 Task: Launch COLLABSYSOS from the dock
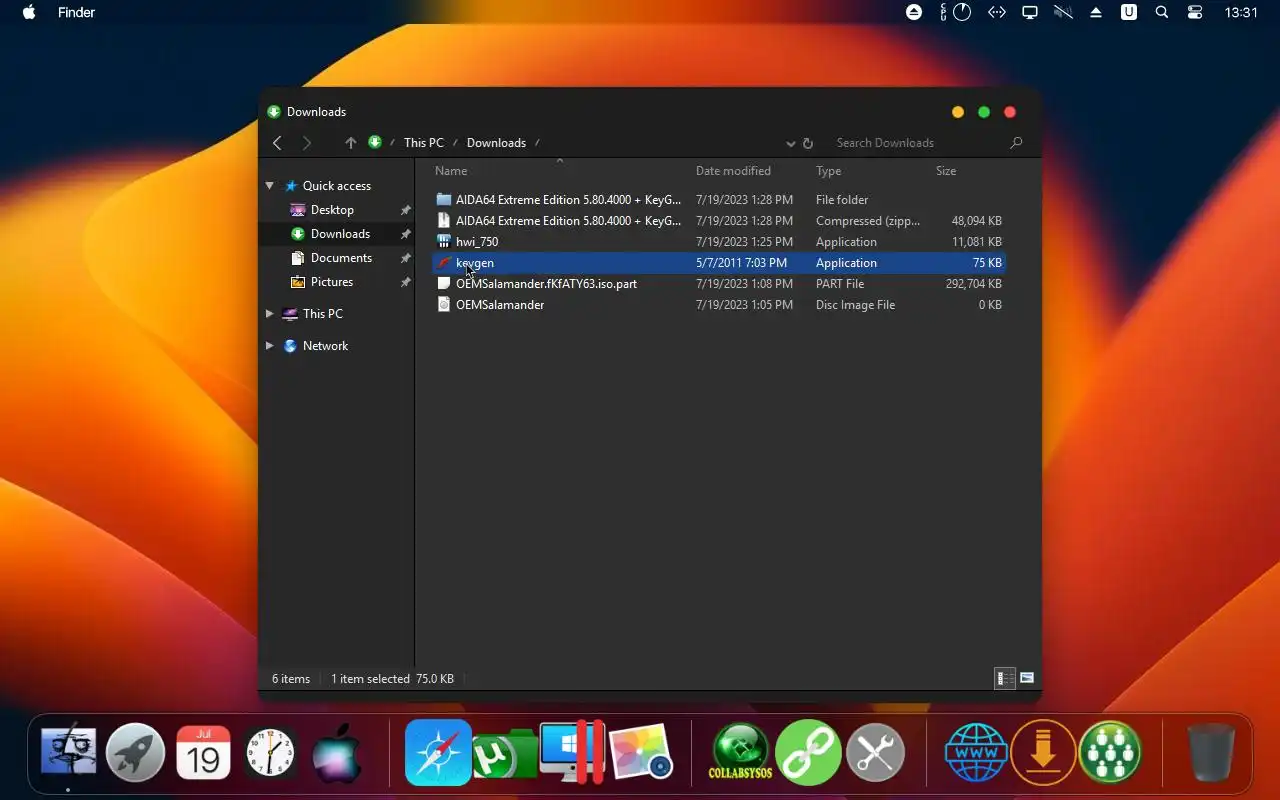click(740, 752)
